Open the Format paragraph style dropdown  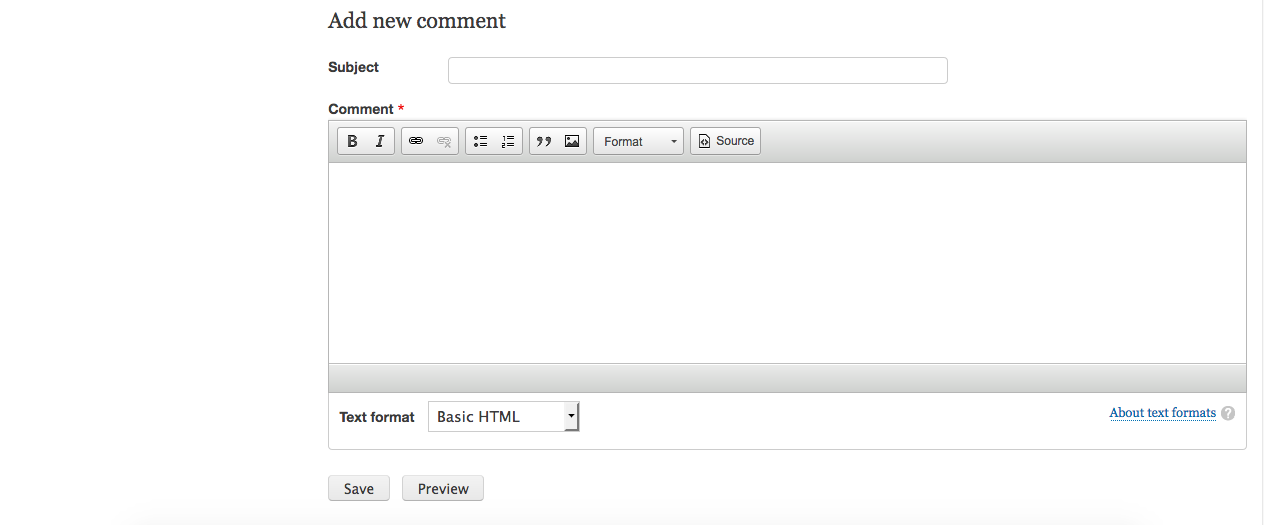[x=639, y=141]
